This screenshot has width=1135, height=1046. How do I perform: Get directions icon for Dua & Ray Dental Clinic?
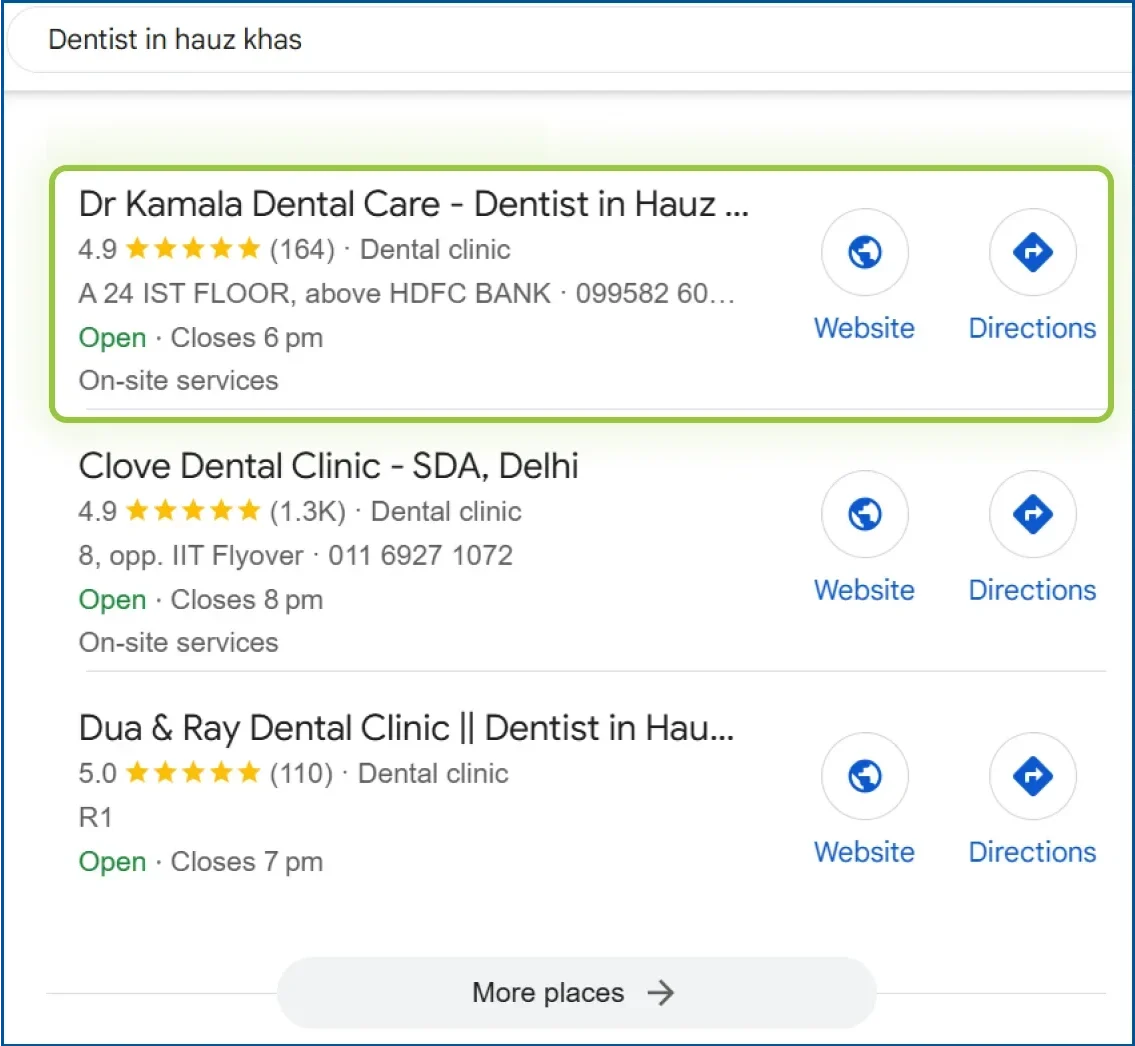click(x=1032, y=776)
